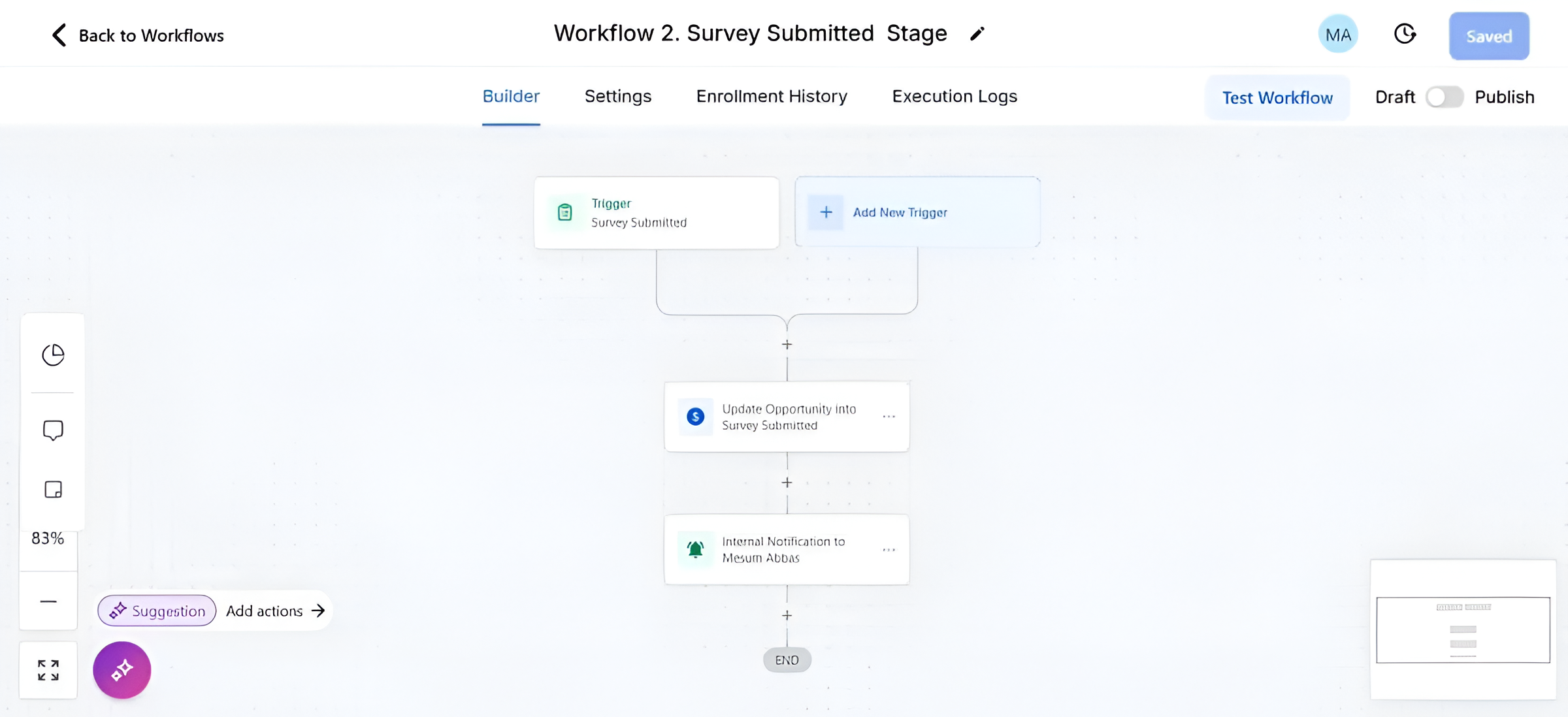Click the minimap preview thumbnail

(1463, 629)
